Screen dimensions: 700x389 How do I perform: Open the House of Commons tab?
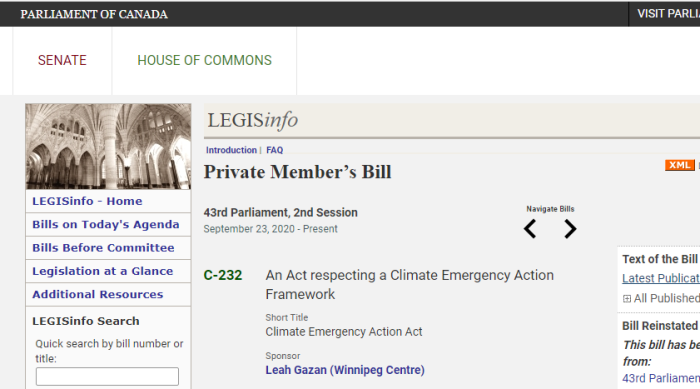click(x=204, y=60)
